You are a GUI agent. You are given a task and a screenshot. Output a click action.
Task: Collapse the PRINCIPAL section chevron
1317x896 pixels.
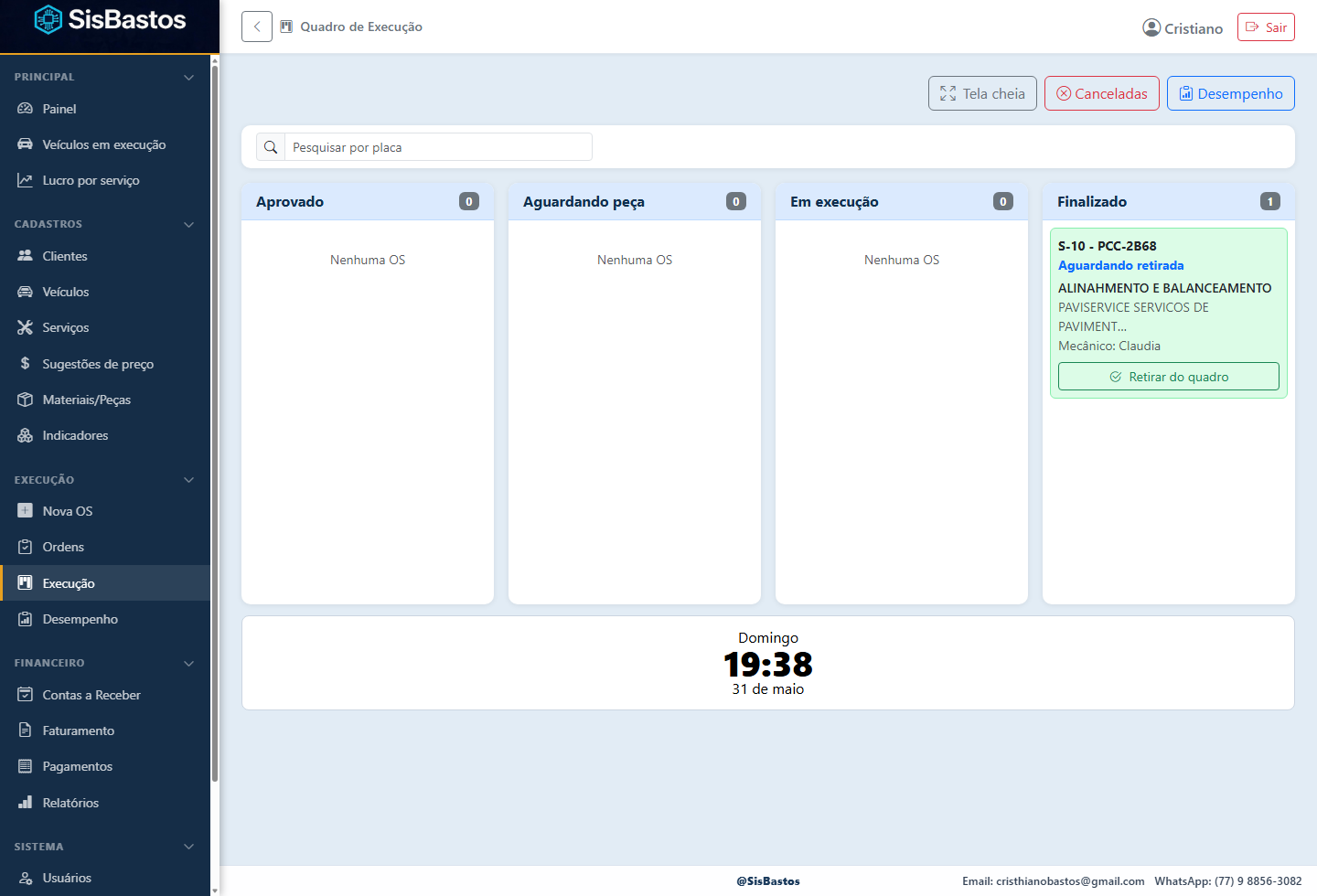188,78
